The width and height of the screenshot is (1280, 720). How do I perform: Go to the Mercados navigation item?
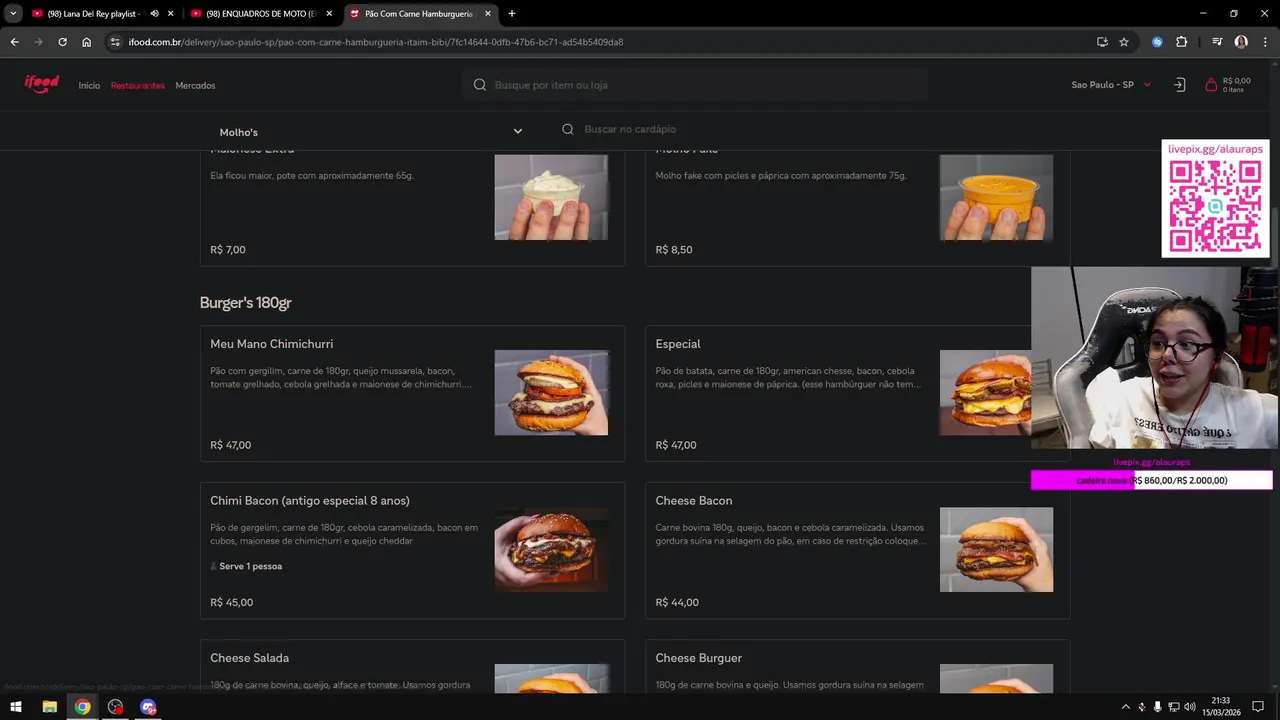(x=195, y=86)
